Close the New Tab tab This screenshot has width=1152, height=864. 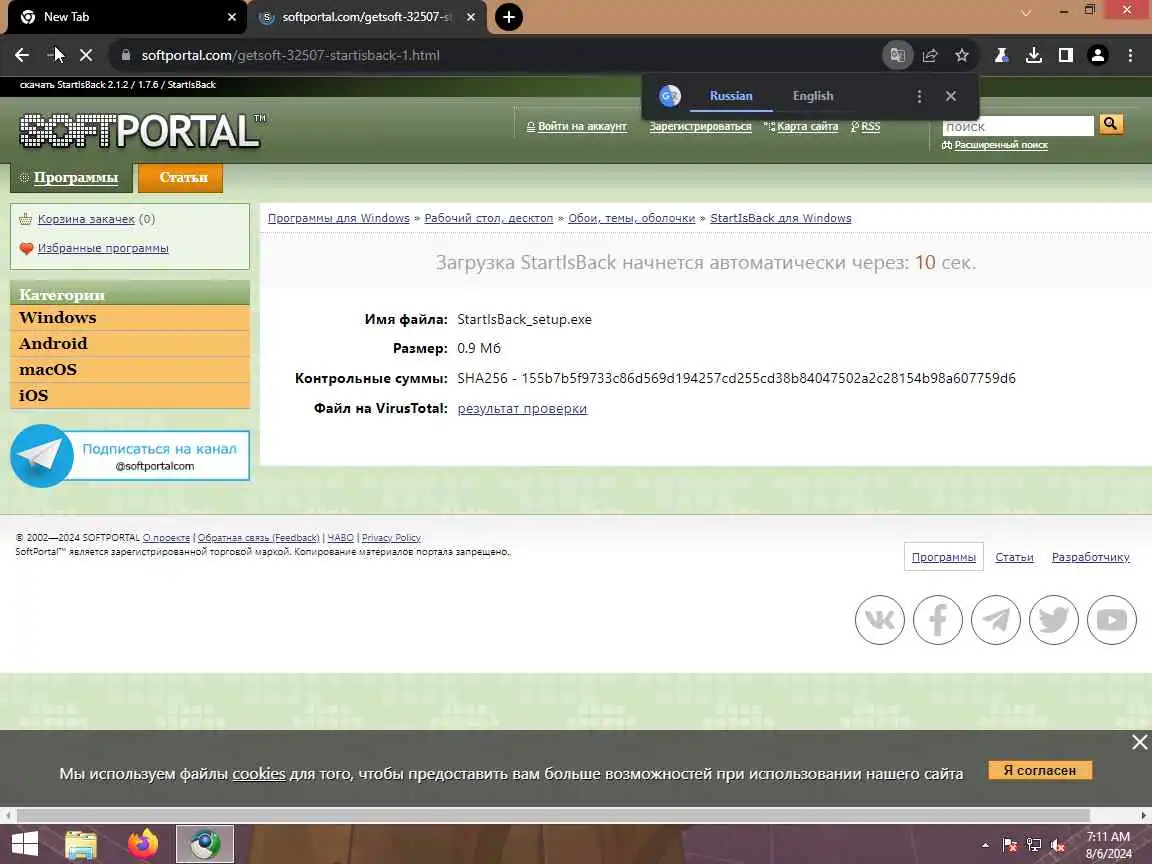point(231,17)
